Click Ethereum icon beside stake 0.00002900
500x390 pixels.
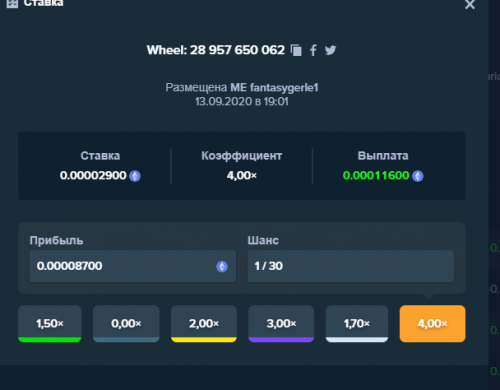135,176
